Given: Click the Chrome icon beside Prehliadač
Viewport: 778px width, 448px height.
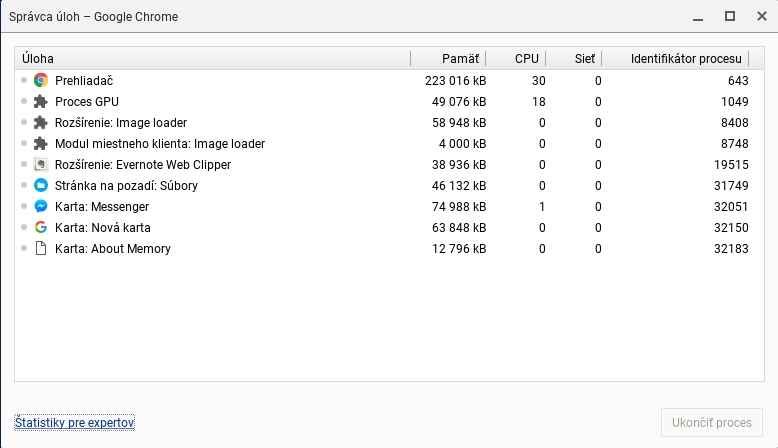Looking at the screenshot, I should click(41, 81).
